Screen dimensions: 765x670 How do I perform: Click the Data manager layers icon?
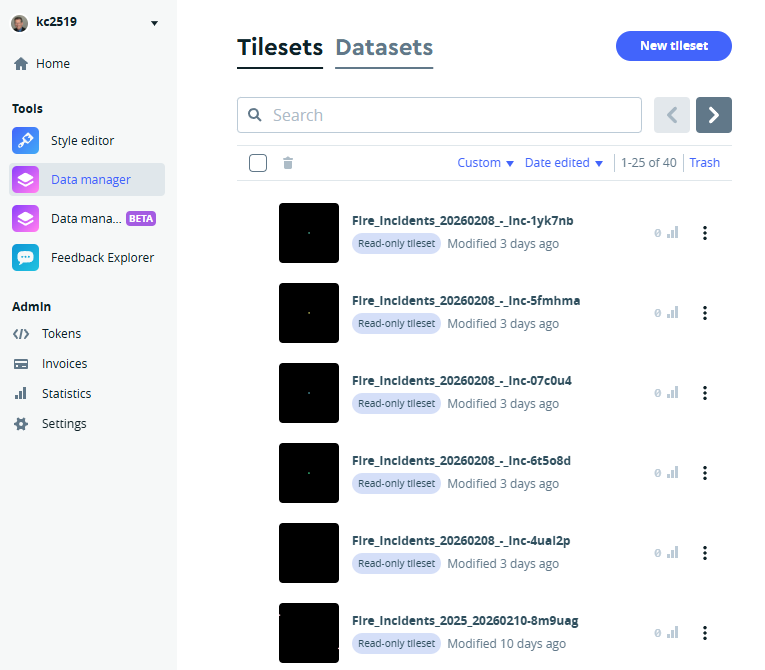click(x=26, y=180)
